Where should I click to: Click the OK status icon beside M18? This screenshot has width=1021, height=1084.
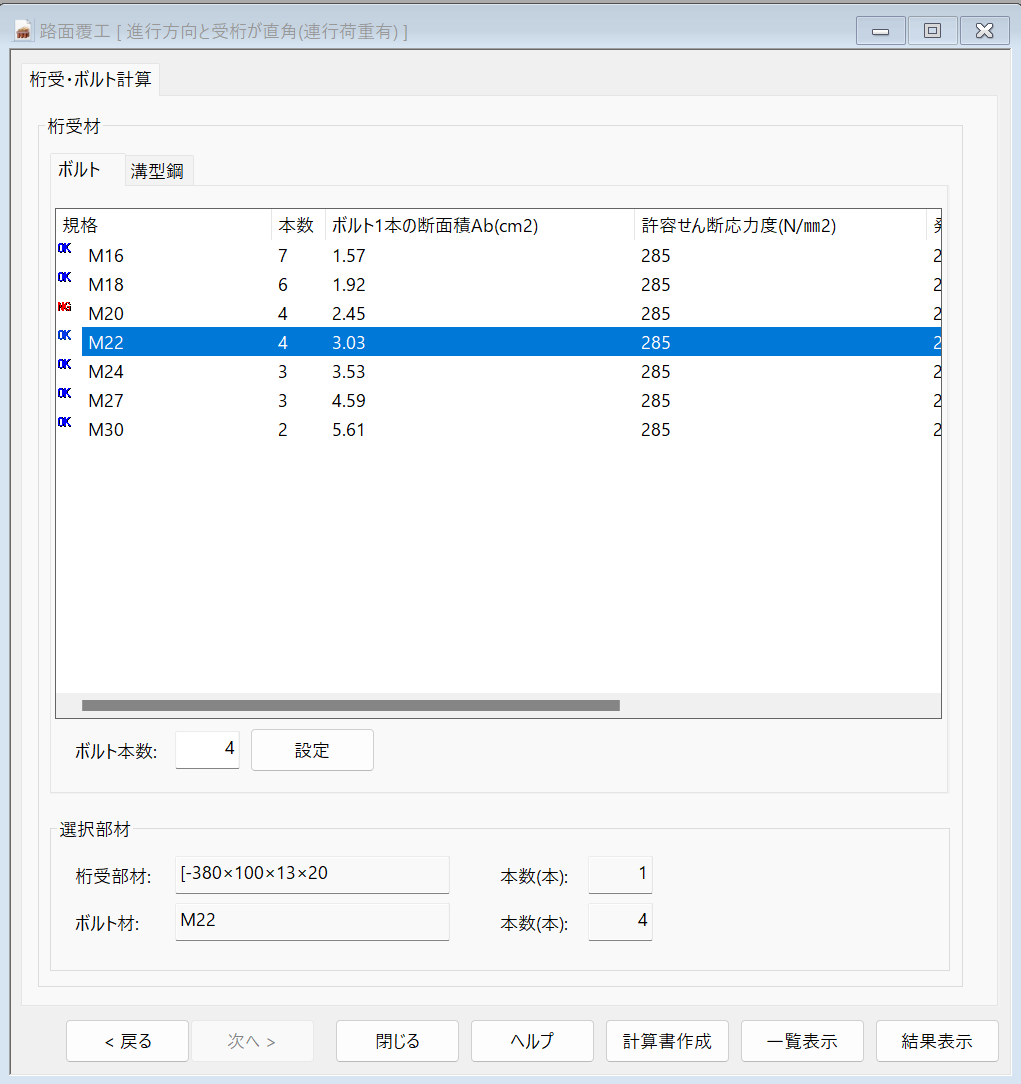point(65,278)
